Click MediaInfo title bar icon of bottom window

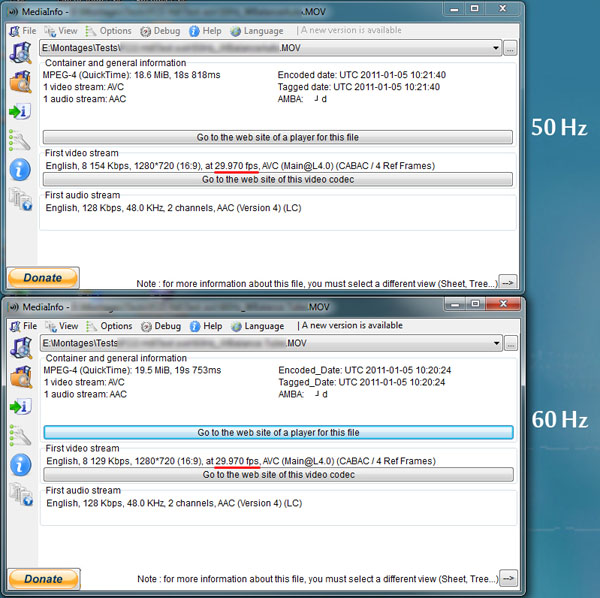(14, 307)
